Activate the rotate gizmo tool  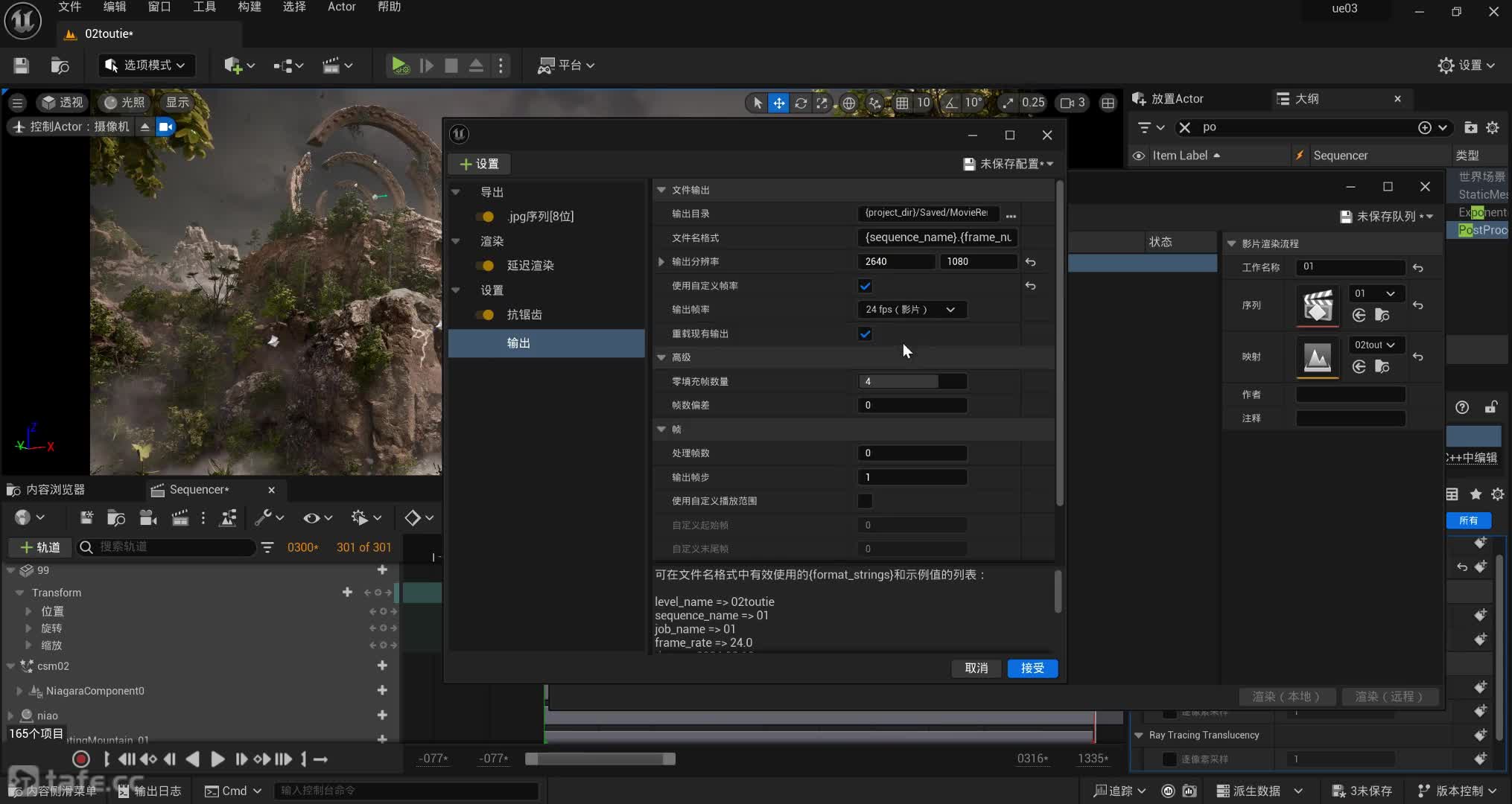[x=801, y=103]
